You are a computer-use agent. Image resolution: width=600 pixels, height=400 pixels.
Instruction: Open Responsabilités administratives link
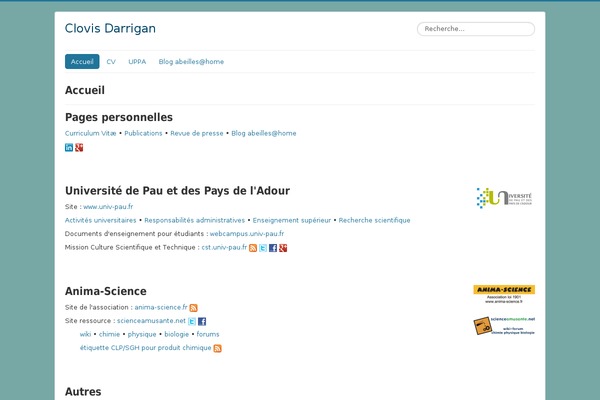(x=194, y=220)
